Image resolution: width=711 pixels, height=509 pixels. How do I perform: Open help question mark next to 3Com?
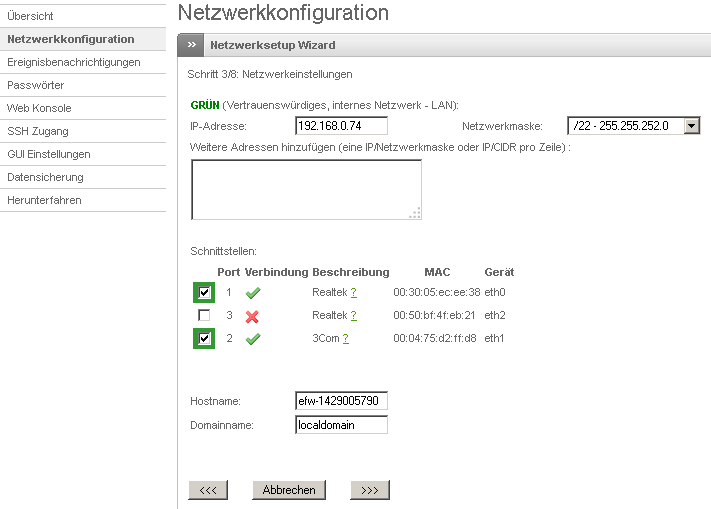[345, 339]
